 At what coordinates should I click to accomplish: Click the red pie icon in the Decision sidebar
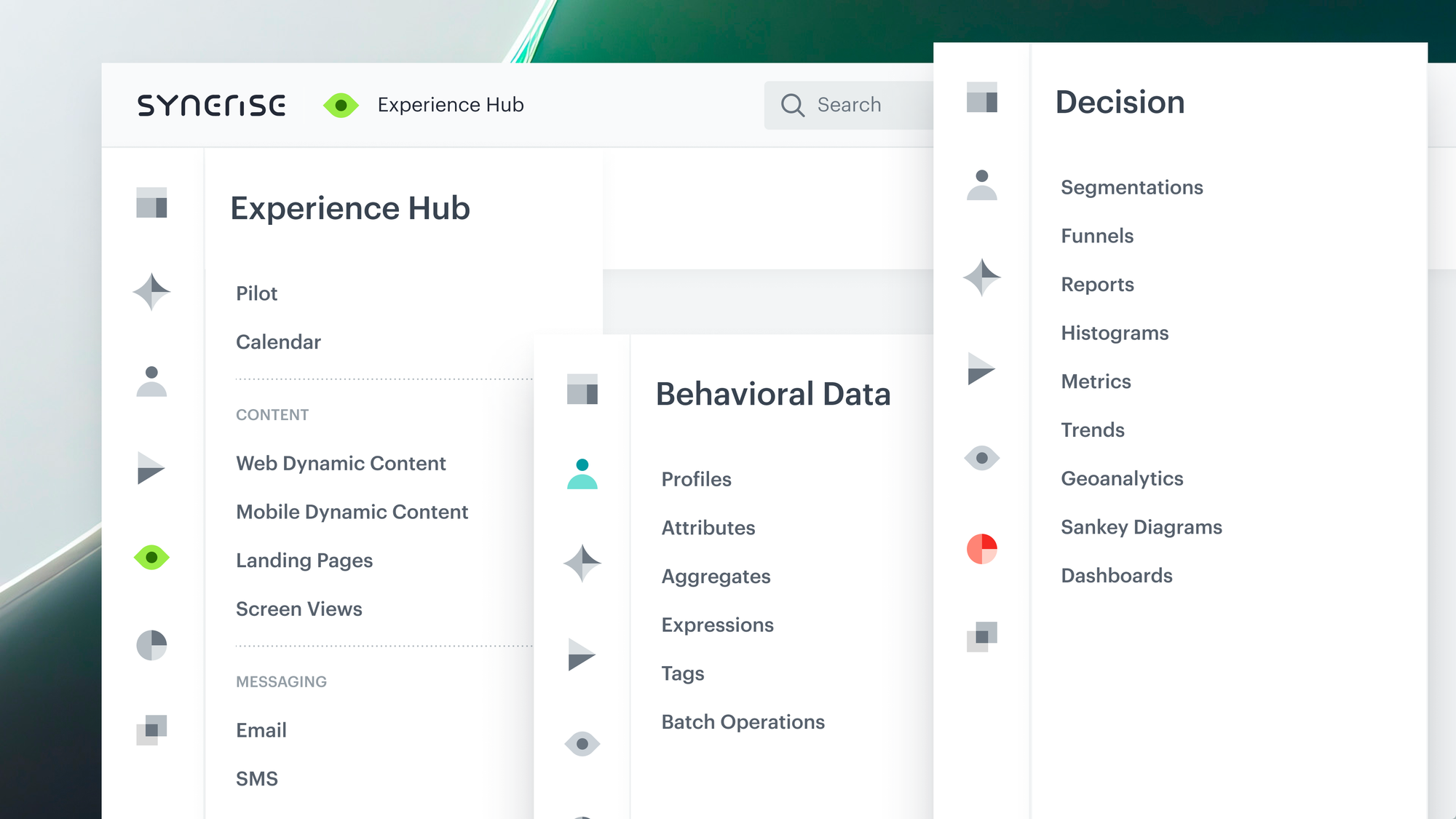click(x=982, y=550)
